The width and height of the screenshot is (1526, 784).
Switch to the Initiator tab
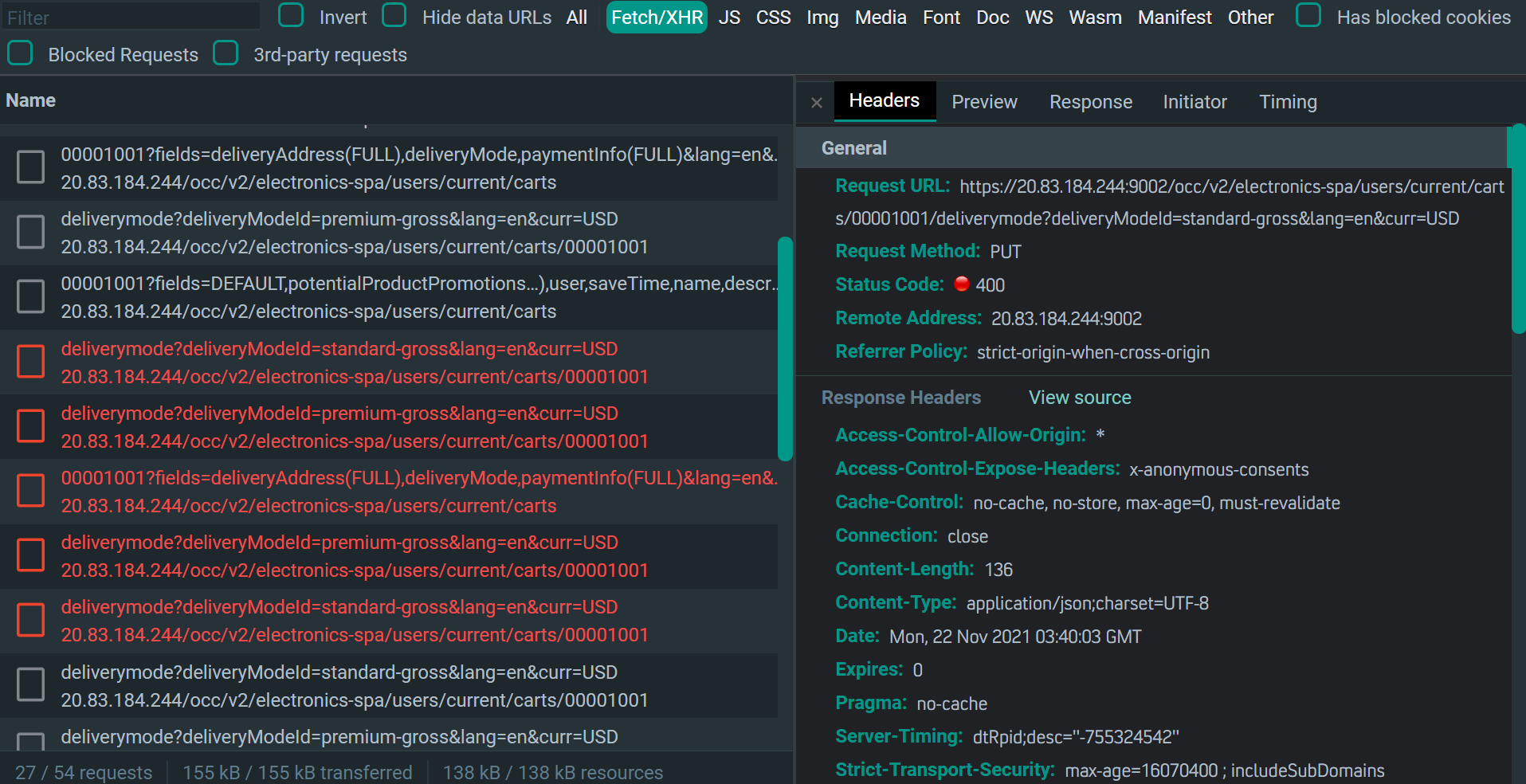pyautogui.click(x=1194, y=101)
